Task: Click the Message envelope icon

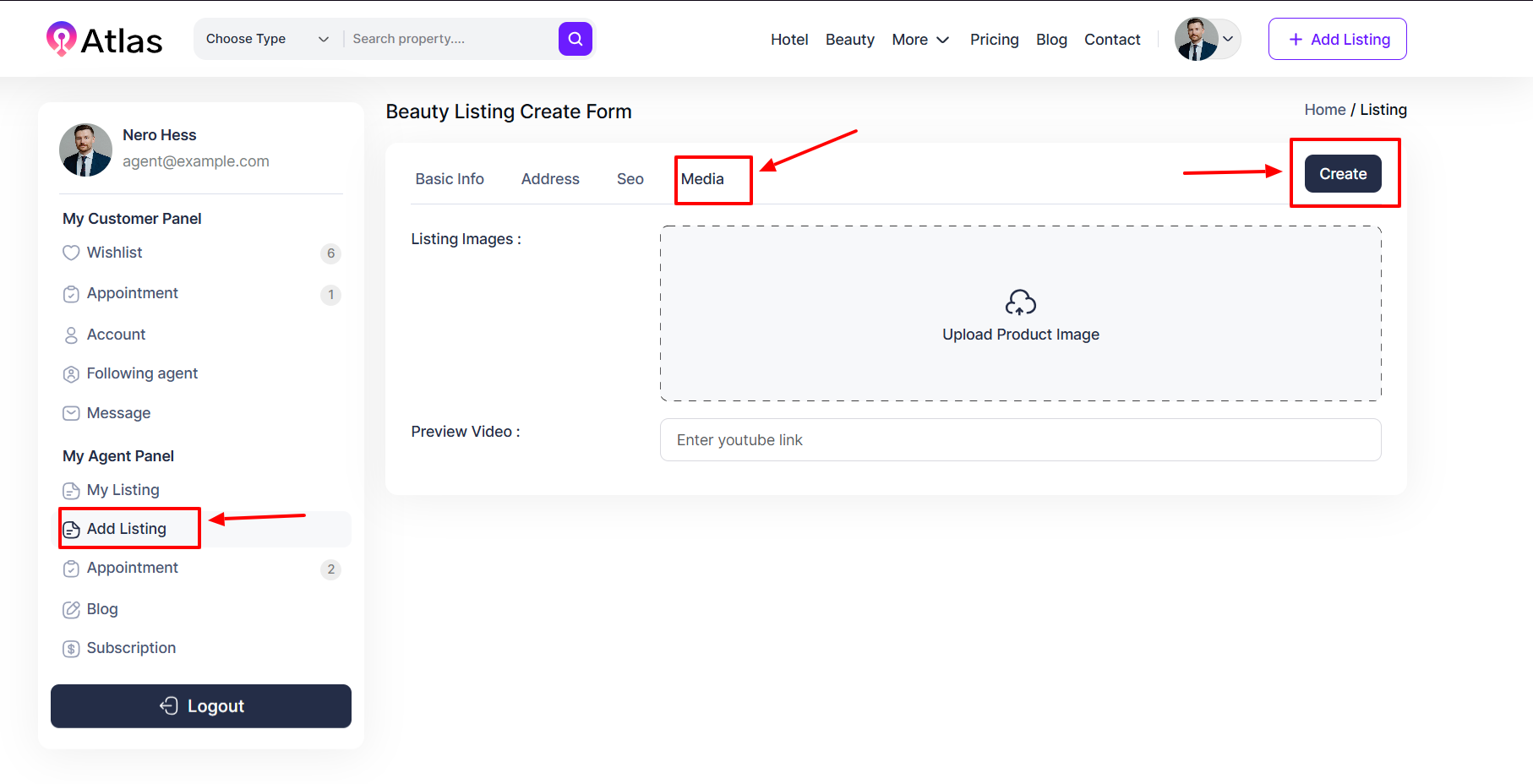Action: tap(71, 414)
